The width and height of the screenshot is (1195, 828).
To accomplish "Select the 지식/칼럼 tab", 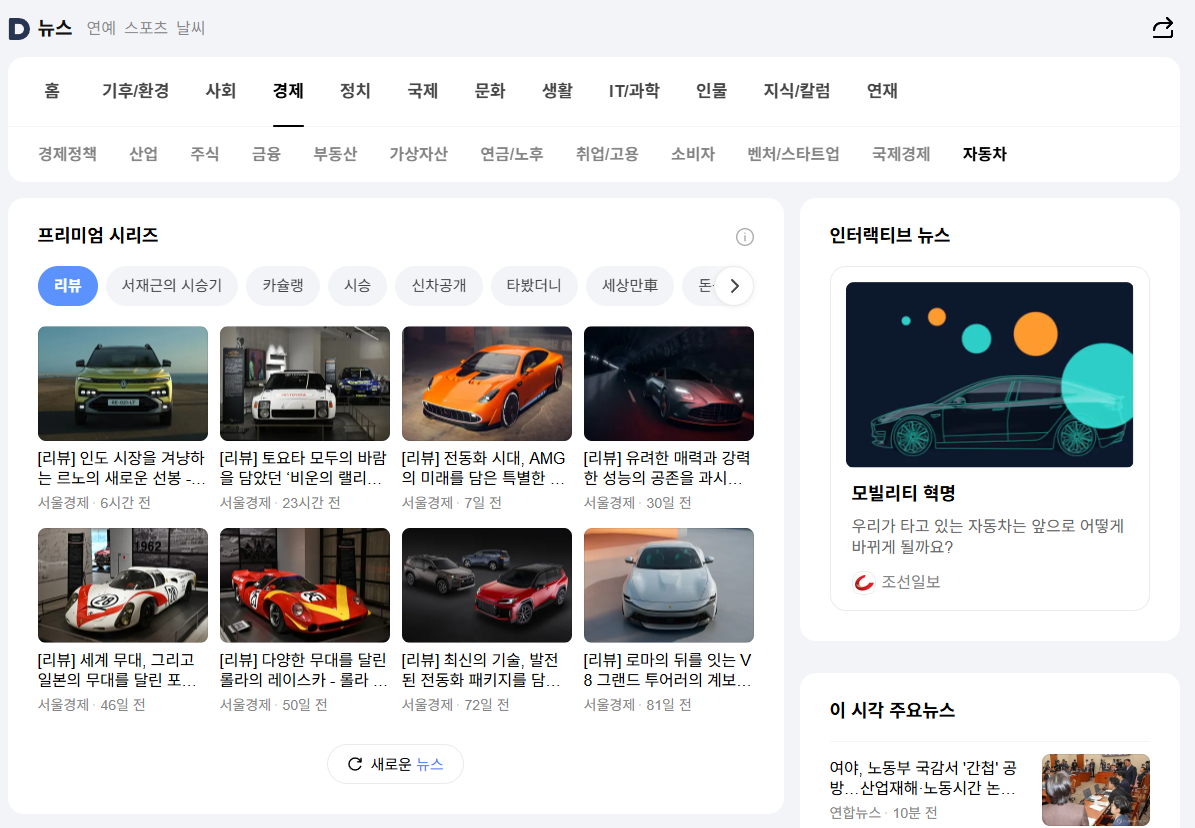I will pyautogui.click(x=797, y=91).
